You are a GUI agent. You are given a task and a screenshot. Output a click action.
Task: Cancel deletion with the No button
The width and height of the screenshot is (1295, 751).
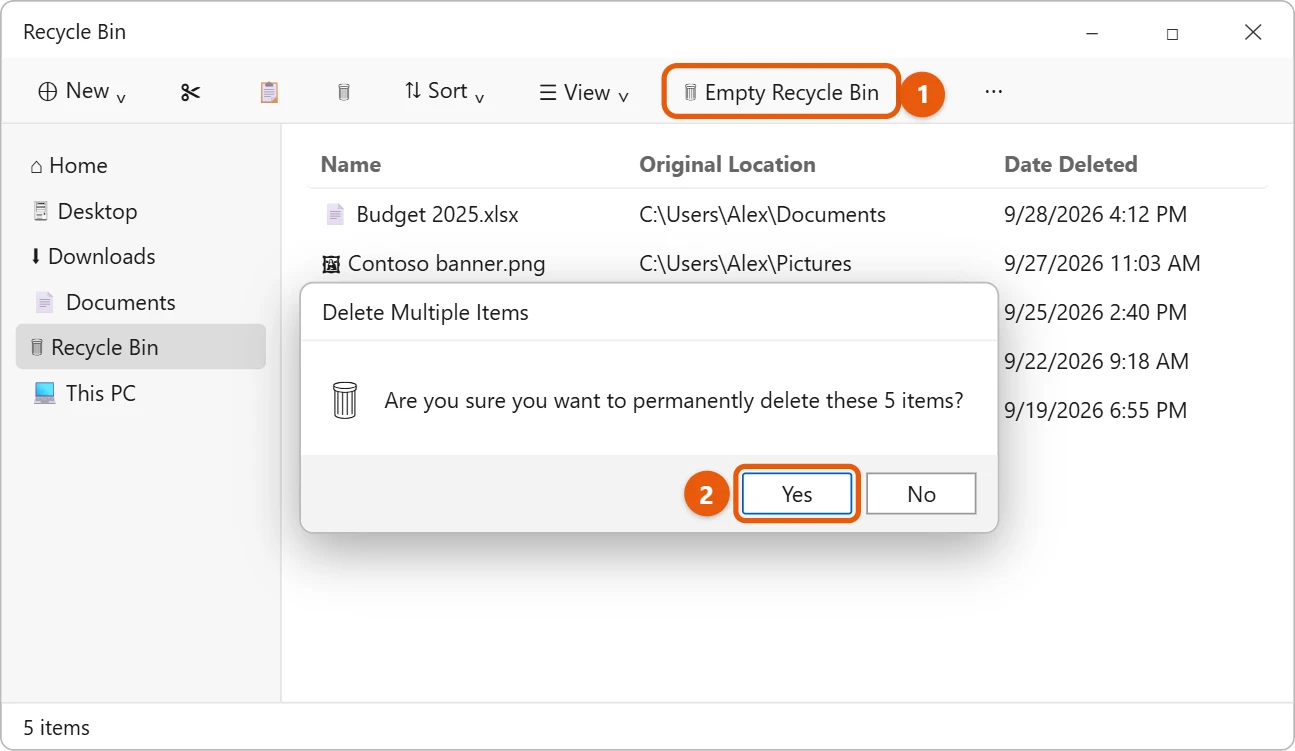[x=921, y=494]
